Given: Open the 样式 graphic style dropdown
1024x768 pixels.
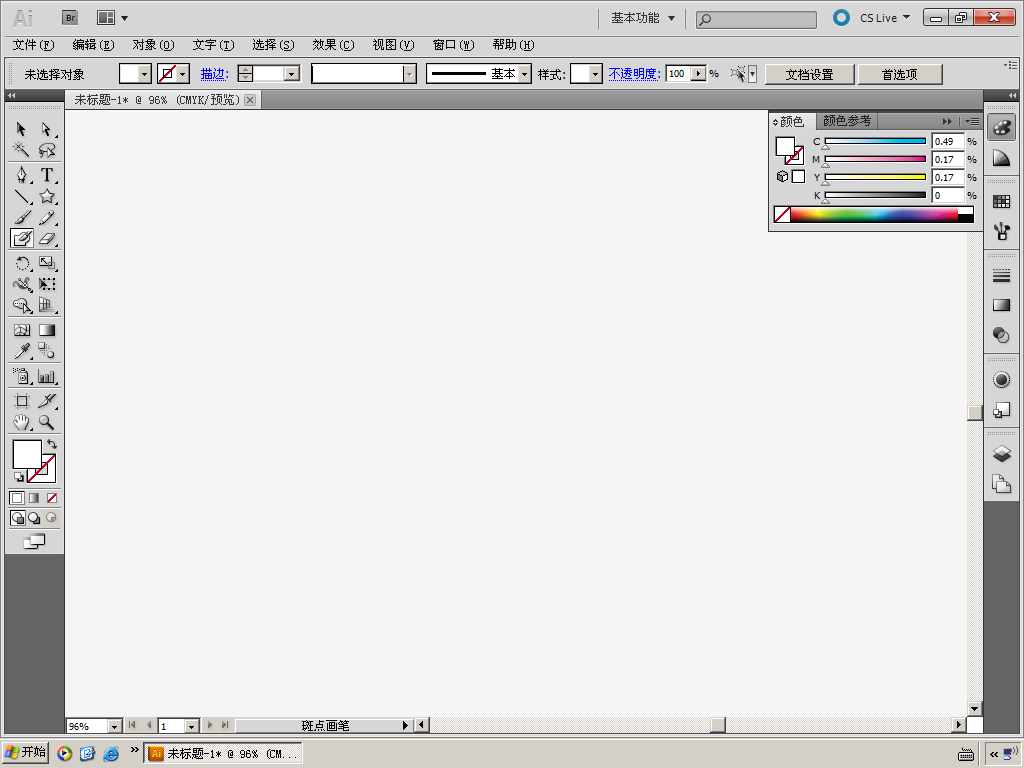Looking at the screenshot, I should (595, 74).
